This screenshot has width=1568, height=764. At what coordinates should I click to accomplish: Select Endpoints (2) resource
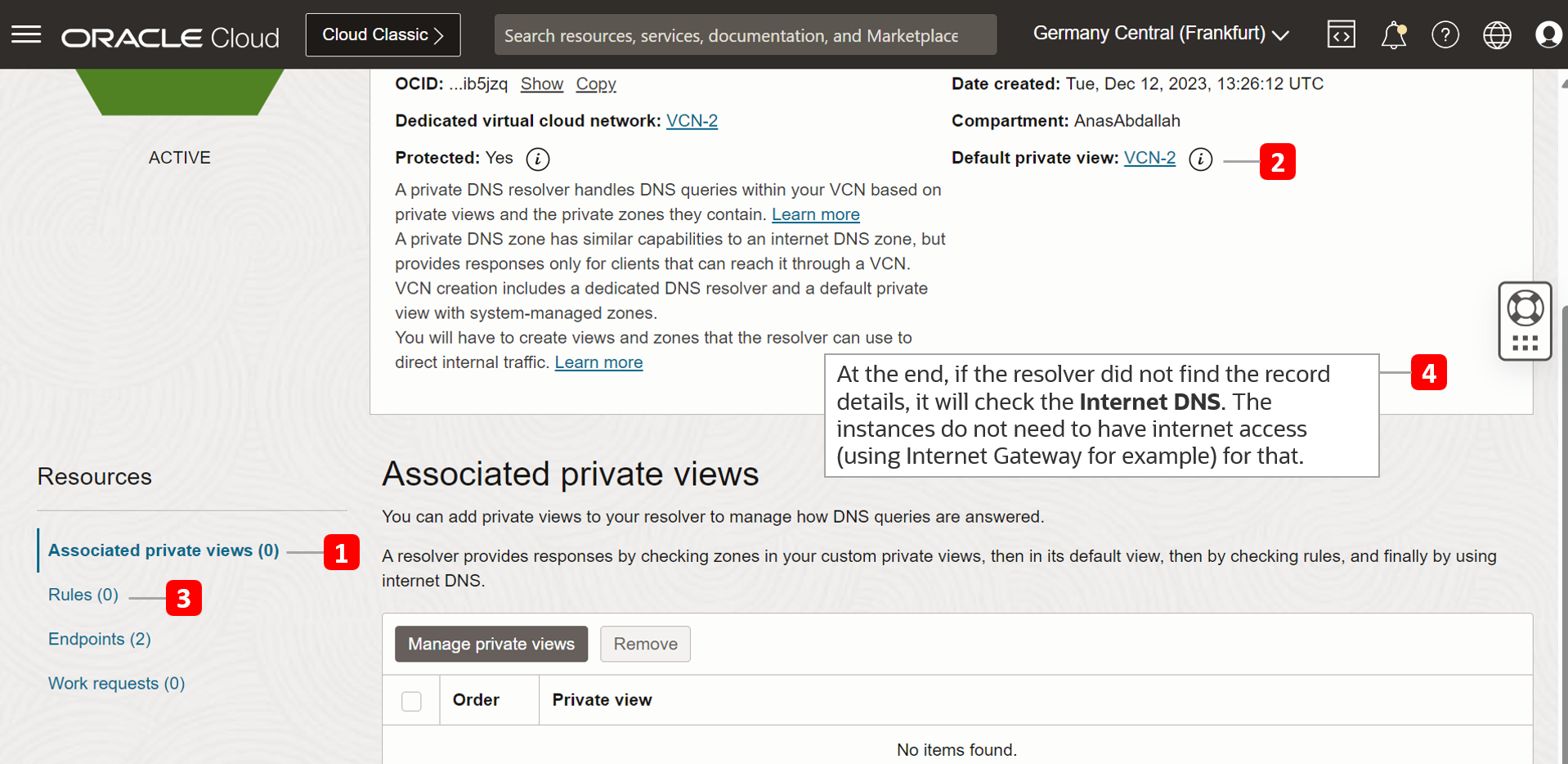pyautogui.click(x=99, y=639)
